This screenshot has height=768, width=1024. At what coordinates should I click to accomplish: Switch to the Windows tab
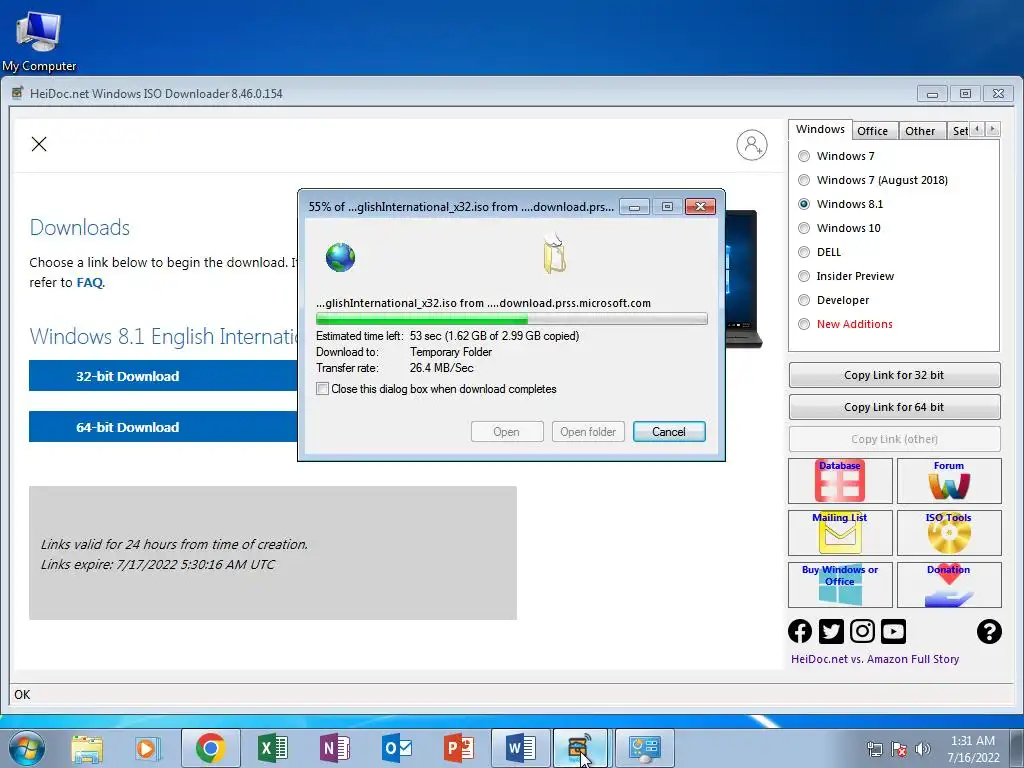(820, 129)
